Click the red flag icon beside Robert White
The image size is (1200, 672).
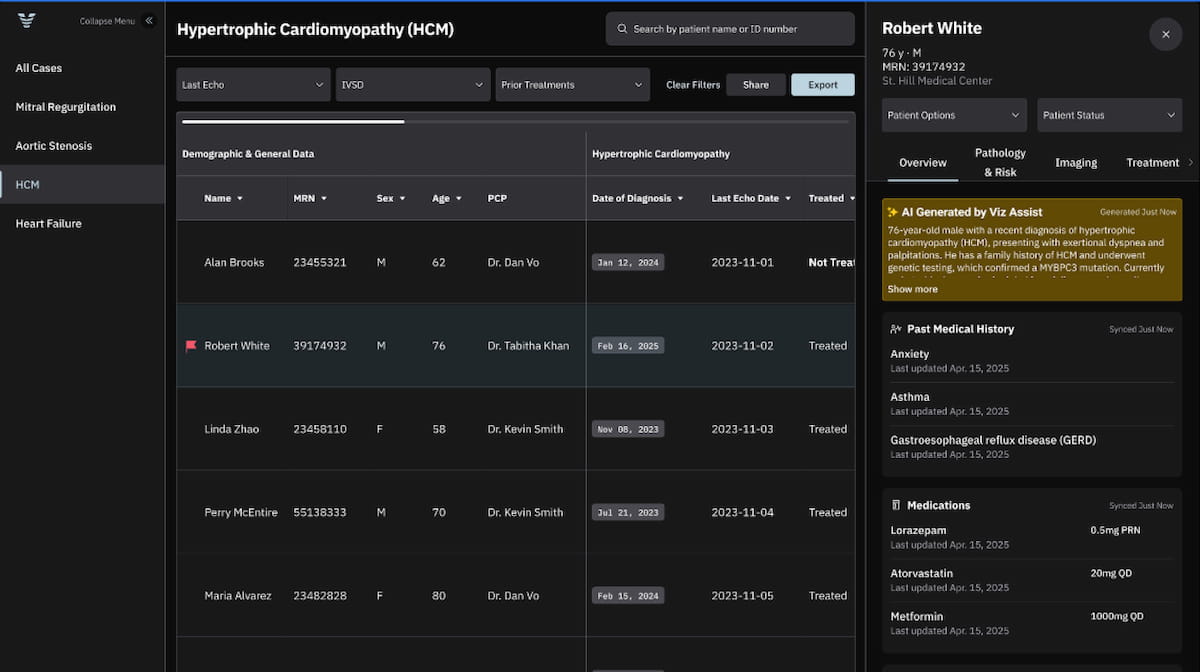(x=191, y=346)
